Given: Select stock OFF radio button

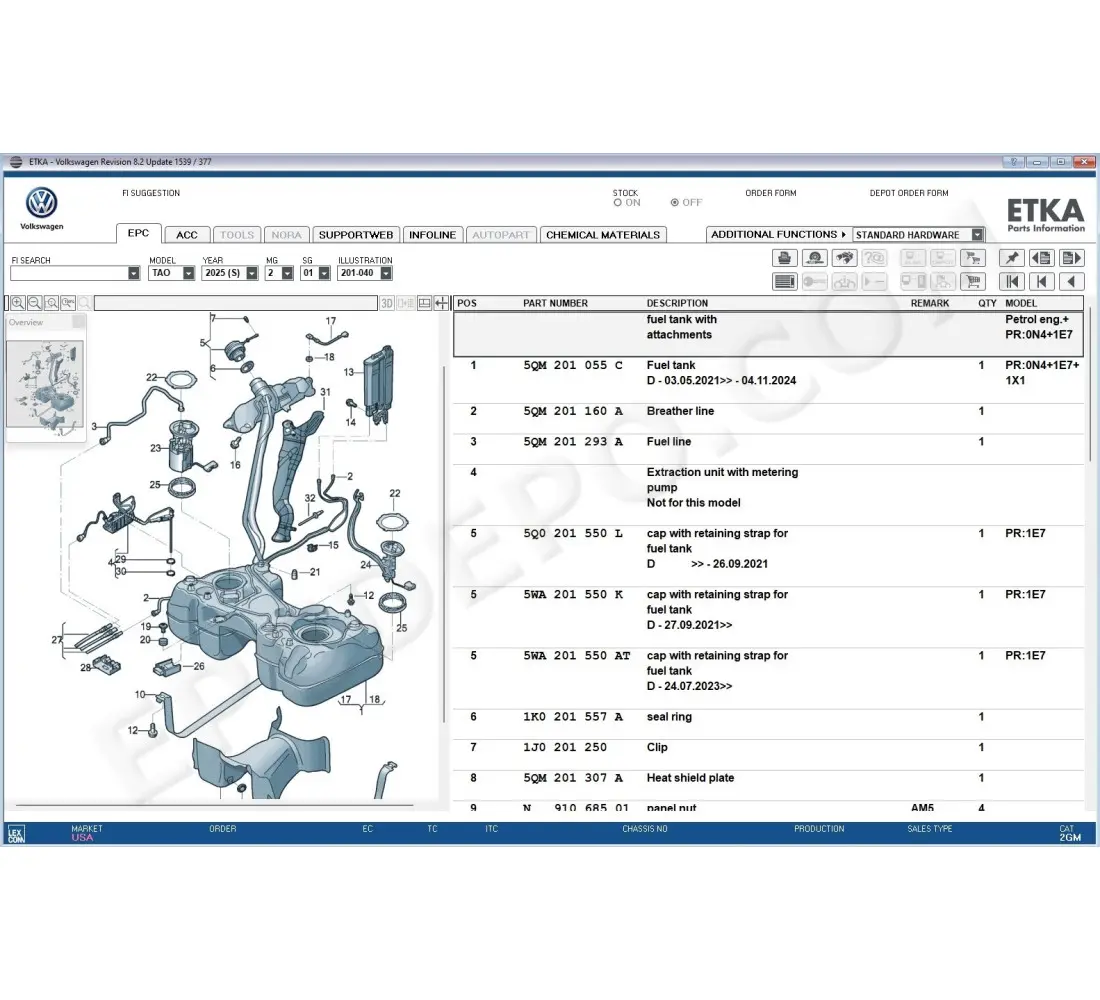Looking at the screenshot, I should 674,203.
